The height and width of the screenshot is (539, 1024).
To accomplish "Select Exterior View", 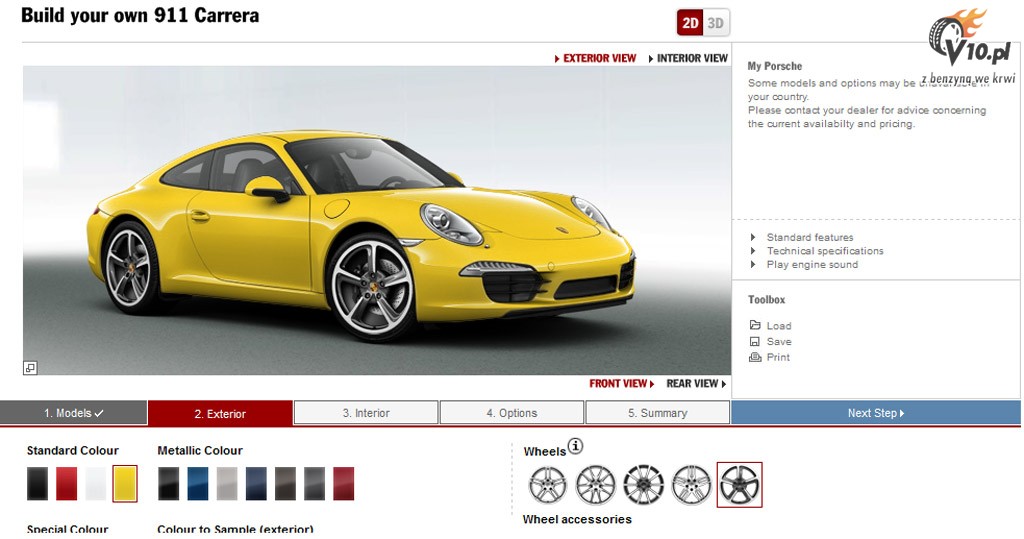I will point(596,58).
